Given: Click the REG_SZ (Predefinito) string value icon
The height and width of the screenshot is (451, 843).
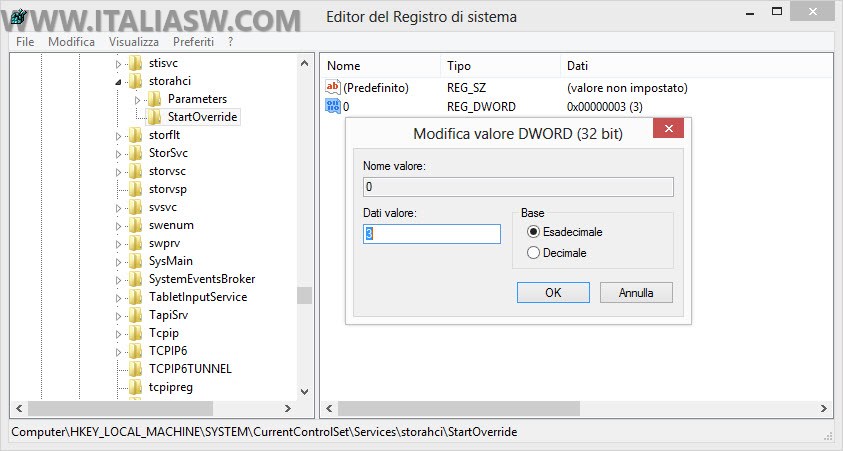Looking at the screenshot, I should [x=333, y=88].
